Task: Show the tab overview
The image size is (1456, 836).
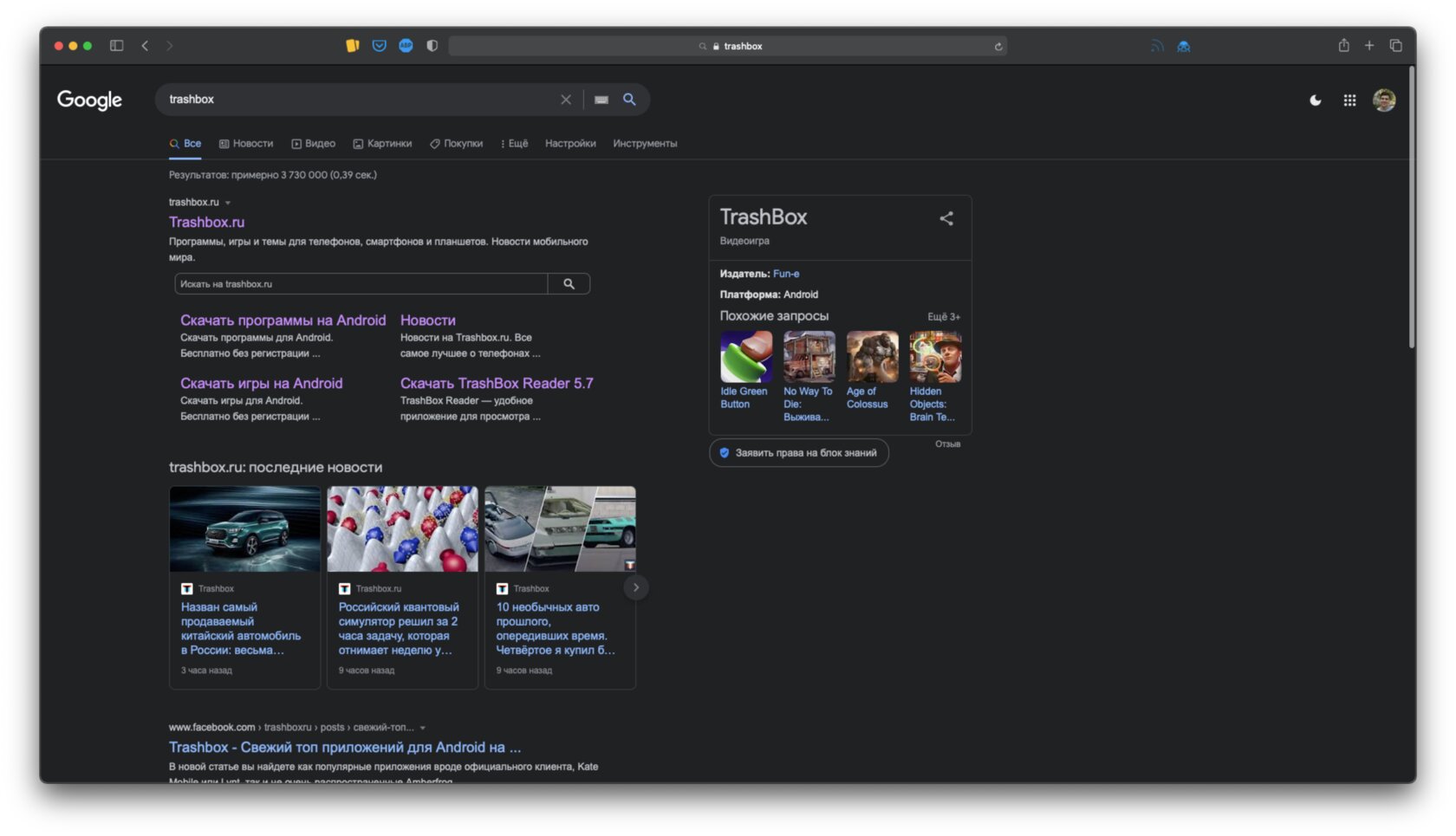Action: pos(1395,46)
